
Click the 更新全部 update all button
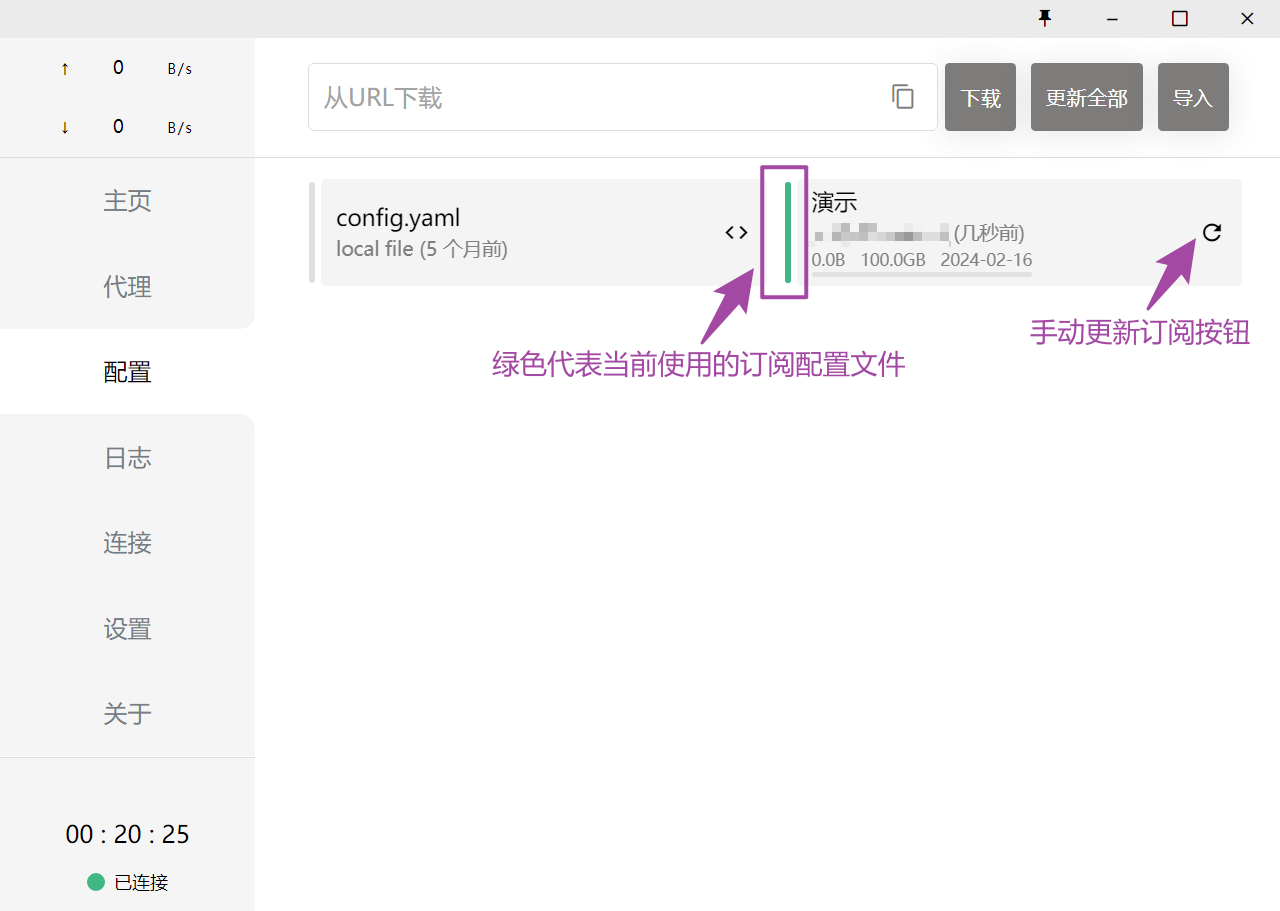point(1086,98)
